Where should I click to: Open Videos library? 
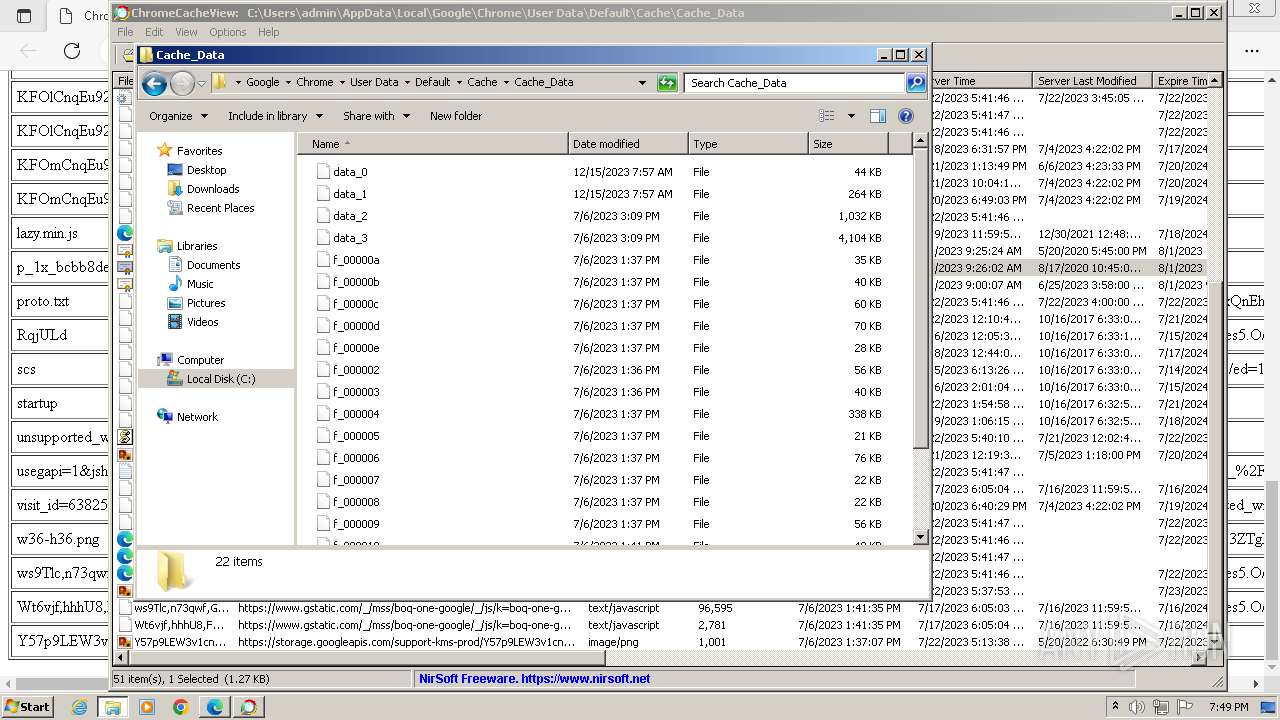tap(202, 322)
